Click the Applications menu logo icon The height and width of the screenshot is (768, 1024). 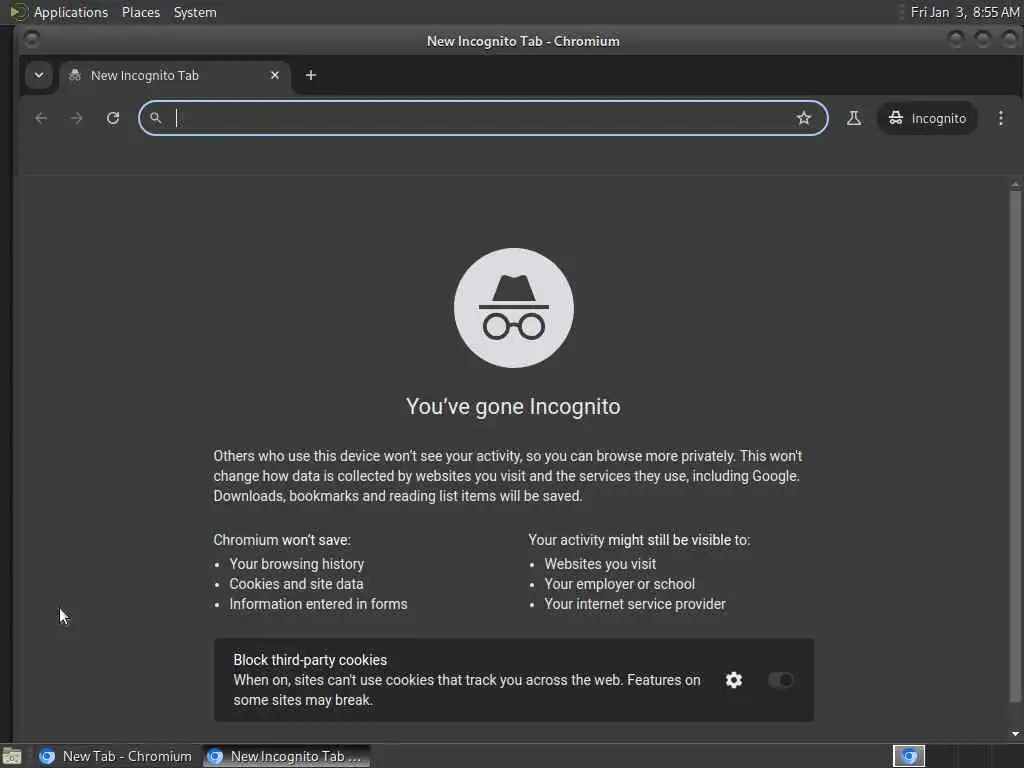pos(18,12)
